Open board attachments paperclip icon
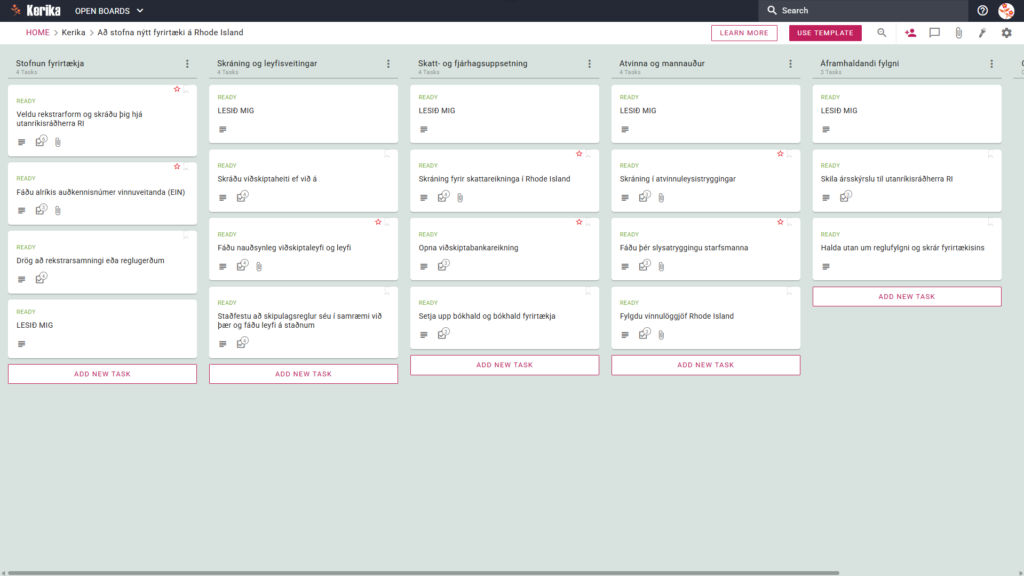This screenshot has height=576, width=1024. (x=959, y=33)
